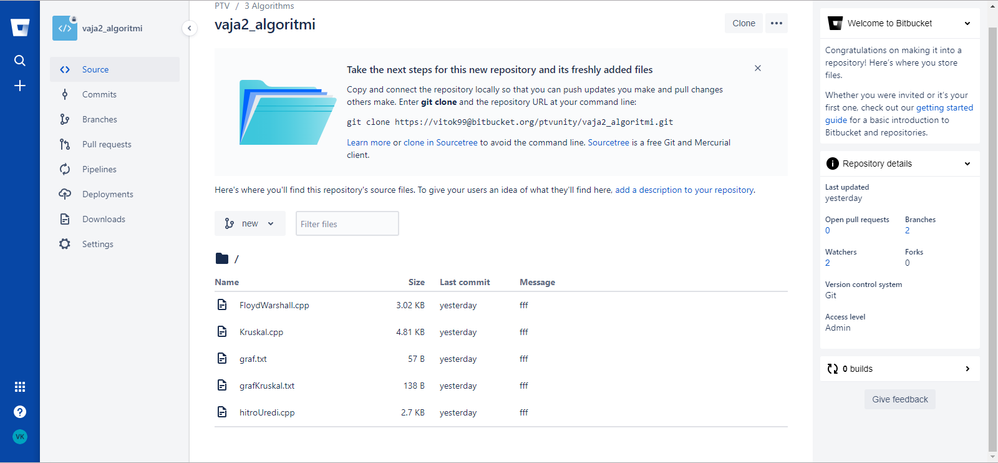The width and height of the screenshot is (998, 463).
Task: Open Branches in the sidebar
Action: [115, 119]
